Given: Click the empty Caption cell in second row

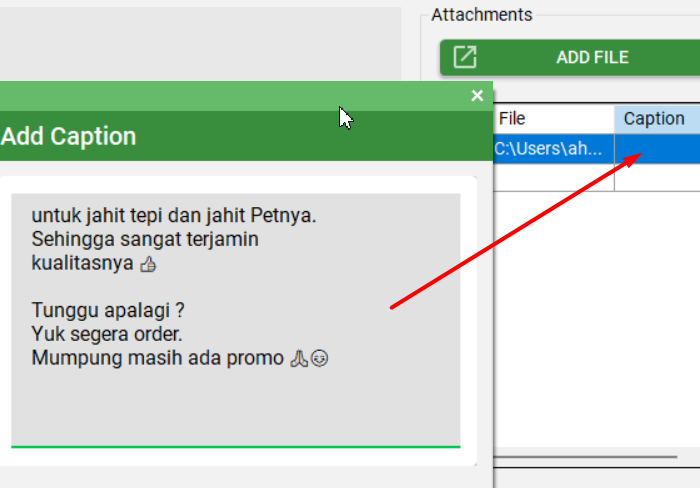Looking at the screenshot, I should [x=657, y=178].
